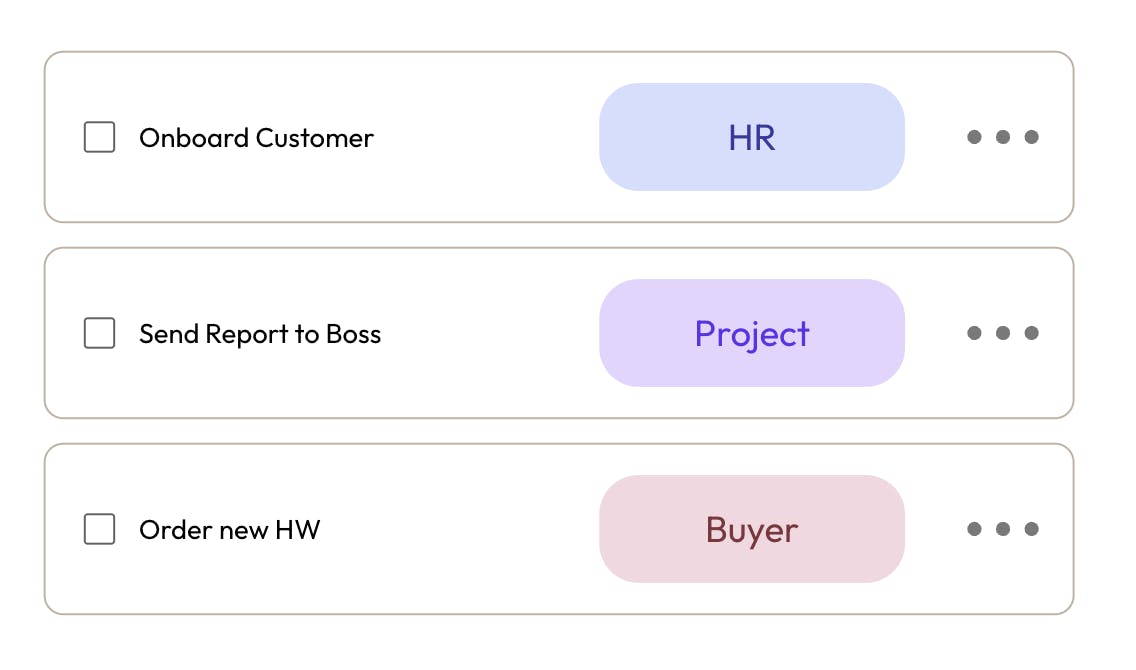Click leftmost dot beside the HR tag
The height and width of the screenshot is (670, 1136).
[974, 137]
